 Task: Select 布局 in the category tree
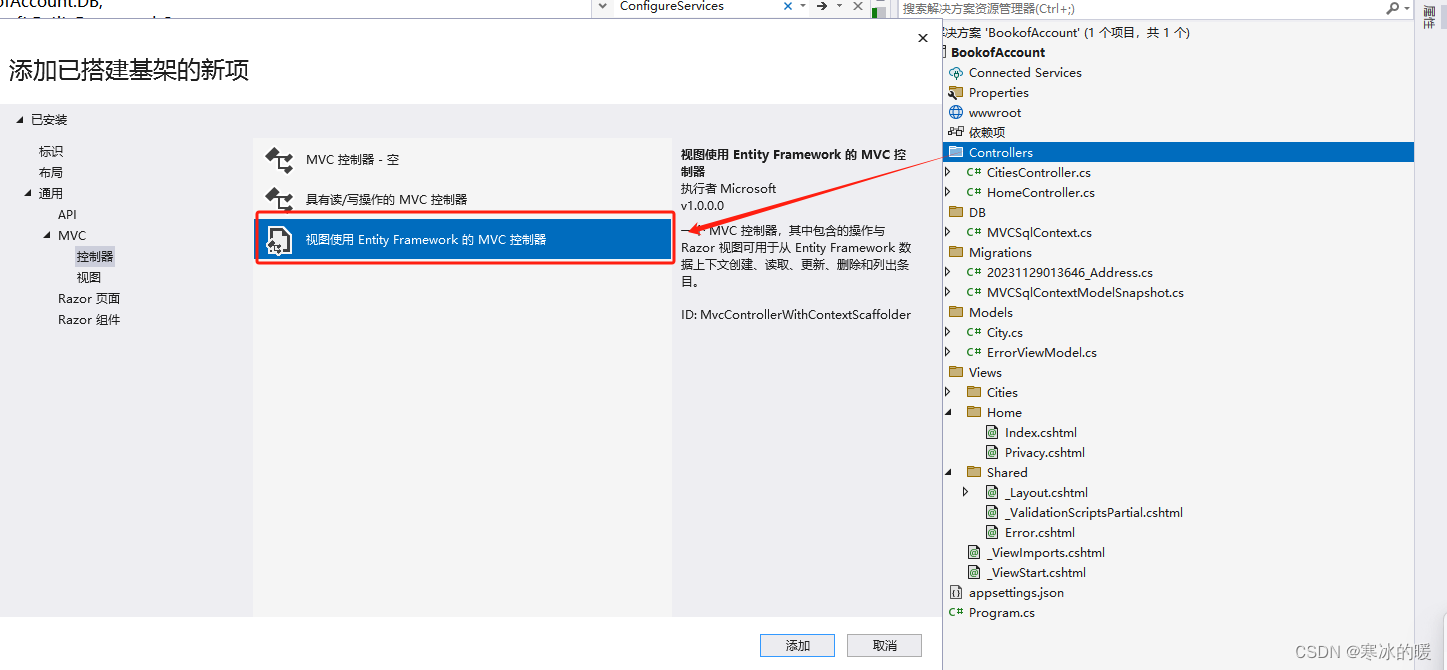coord(51,173)
